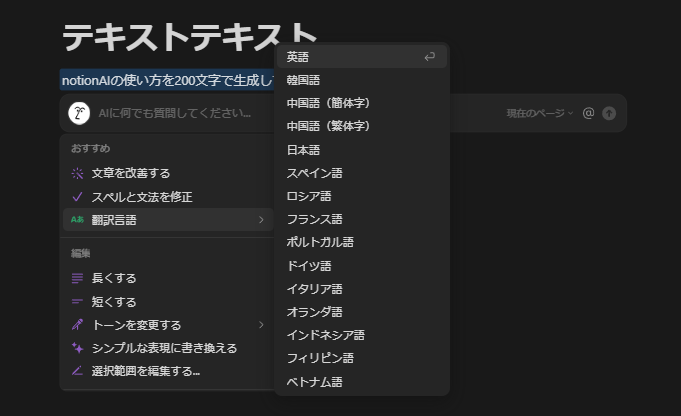Click the lines icon beside 長くする

77,278
